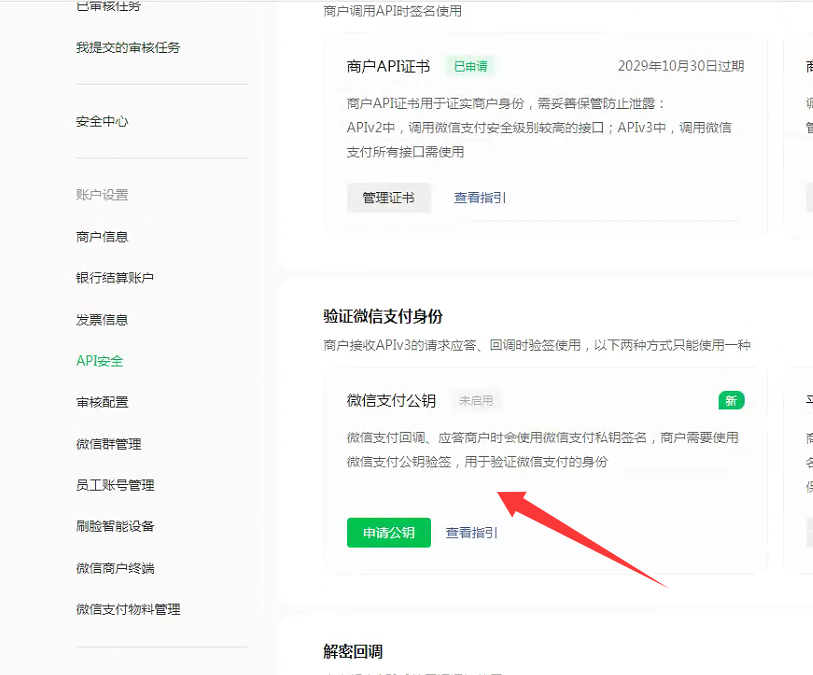This screenshot has width=813, height=675.
Task: Select 我提交的审核任务 in sidebar
Action: 128,47
